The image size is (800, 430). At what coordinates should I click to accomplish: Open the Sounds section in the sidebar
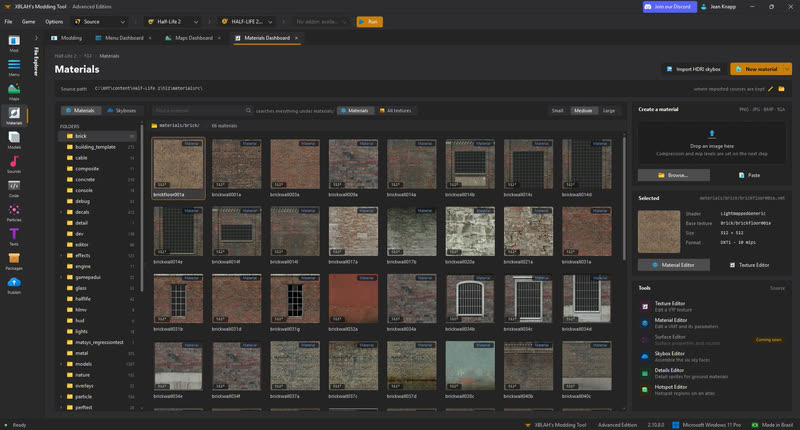14,164
